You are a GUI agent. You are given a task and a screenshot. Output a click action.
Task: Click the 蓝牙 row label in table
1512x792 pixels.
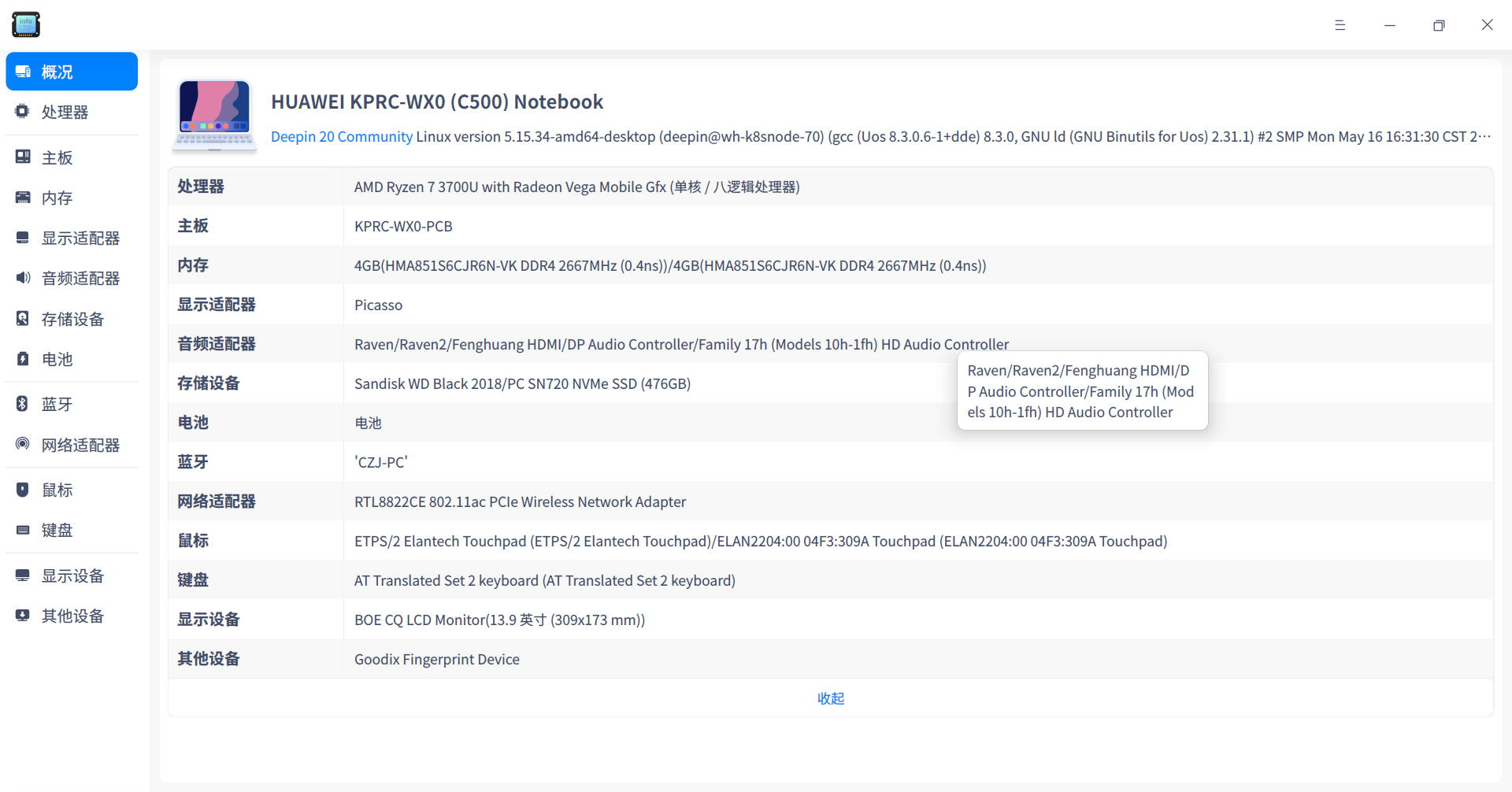[x=193, y=462]
